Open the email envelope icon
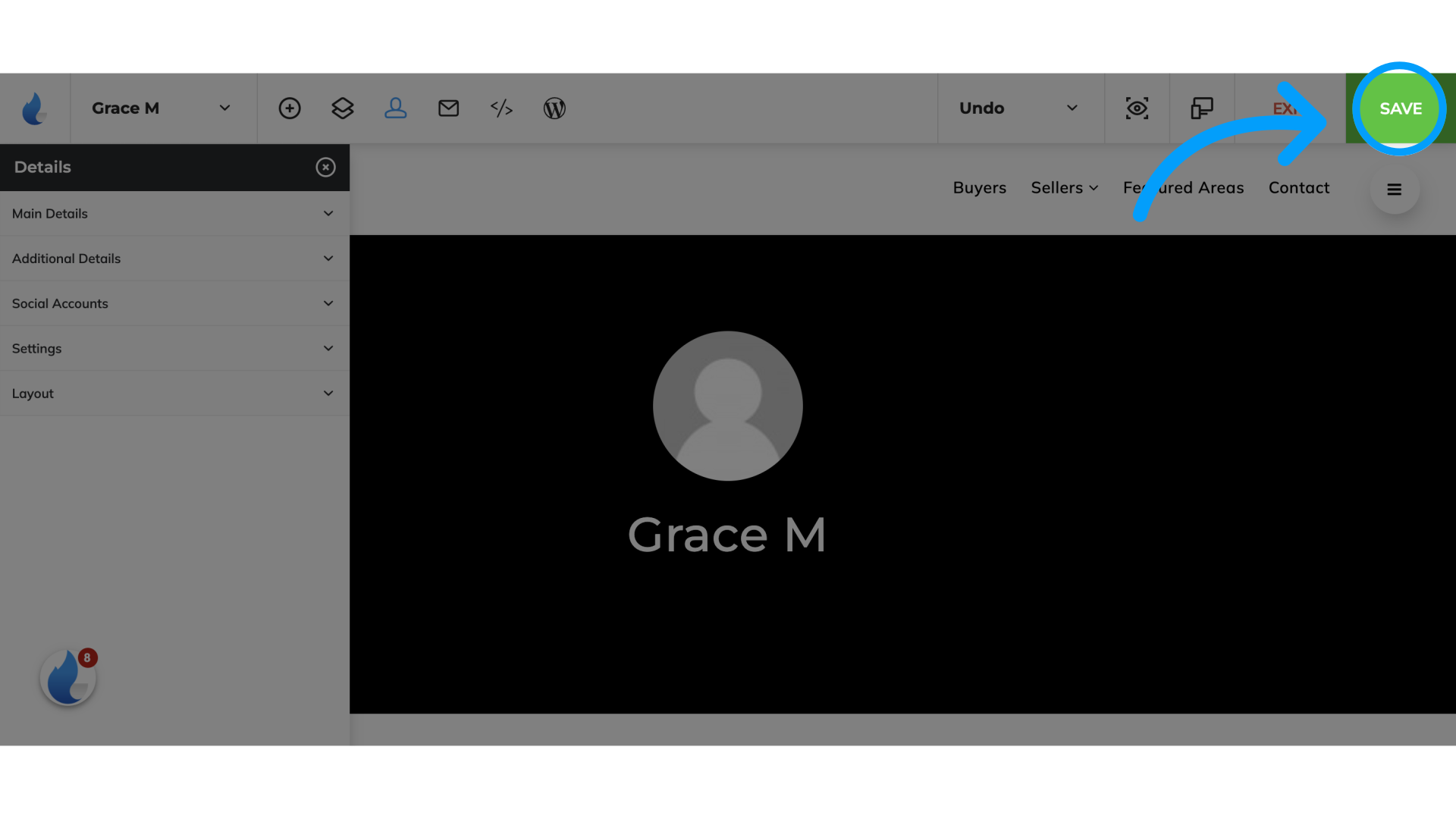Screen dimensions: 1456x819 click(449, 108)
